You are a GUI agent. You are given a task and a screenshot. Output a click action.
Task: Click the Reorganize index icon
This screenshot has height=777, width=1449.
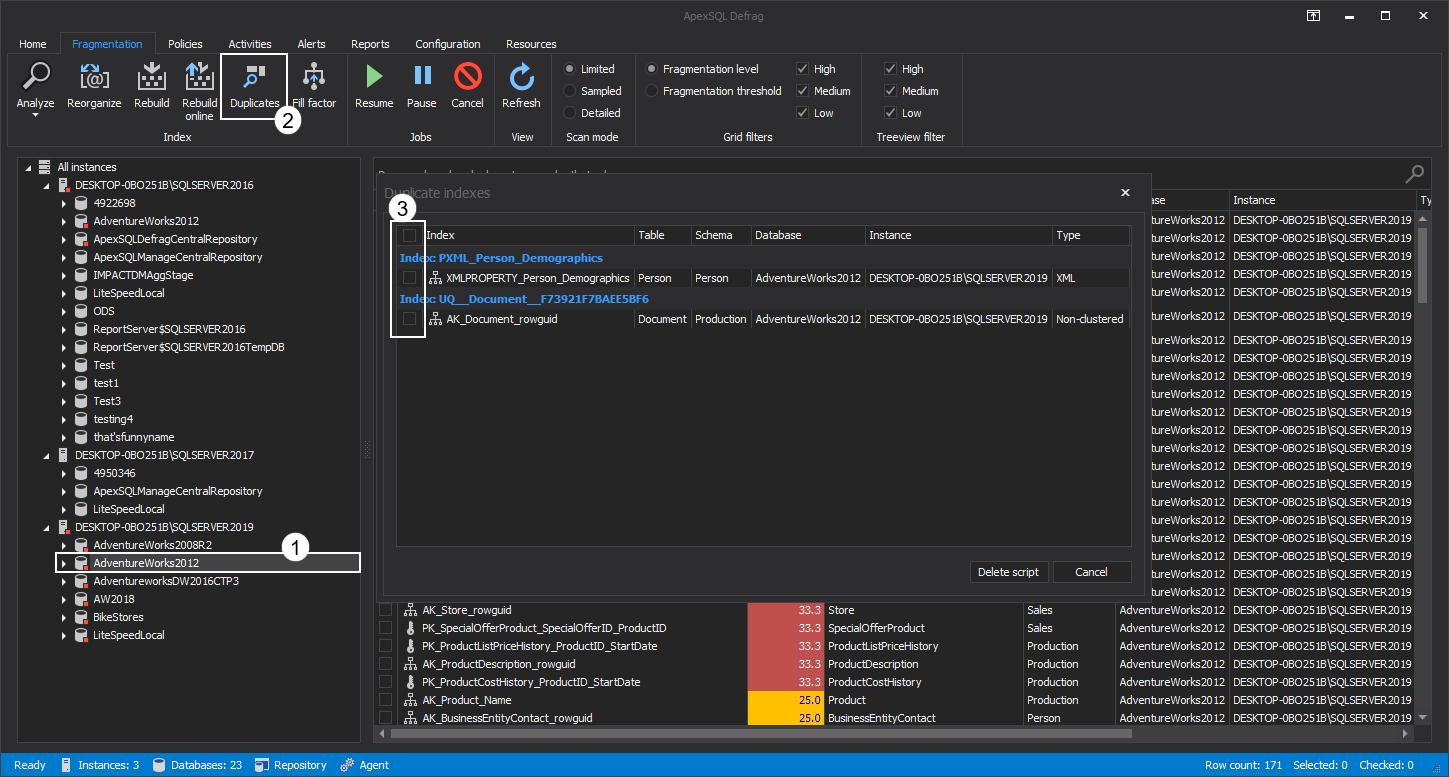(x=94, y=77)
